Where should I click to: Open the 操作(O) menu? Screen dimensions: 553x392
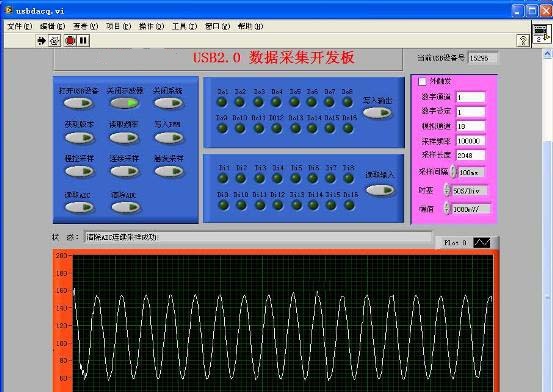pos(152,26)
